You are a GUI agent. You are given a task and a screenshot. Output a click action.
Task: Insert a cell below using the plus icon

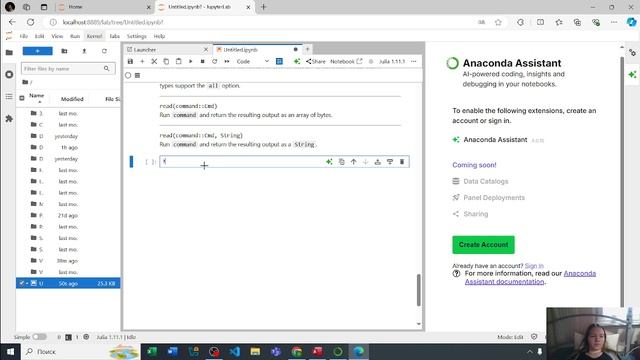tap(142, 61)
